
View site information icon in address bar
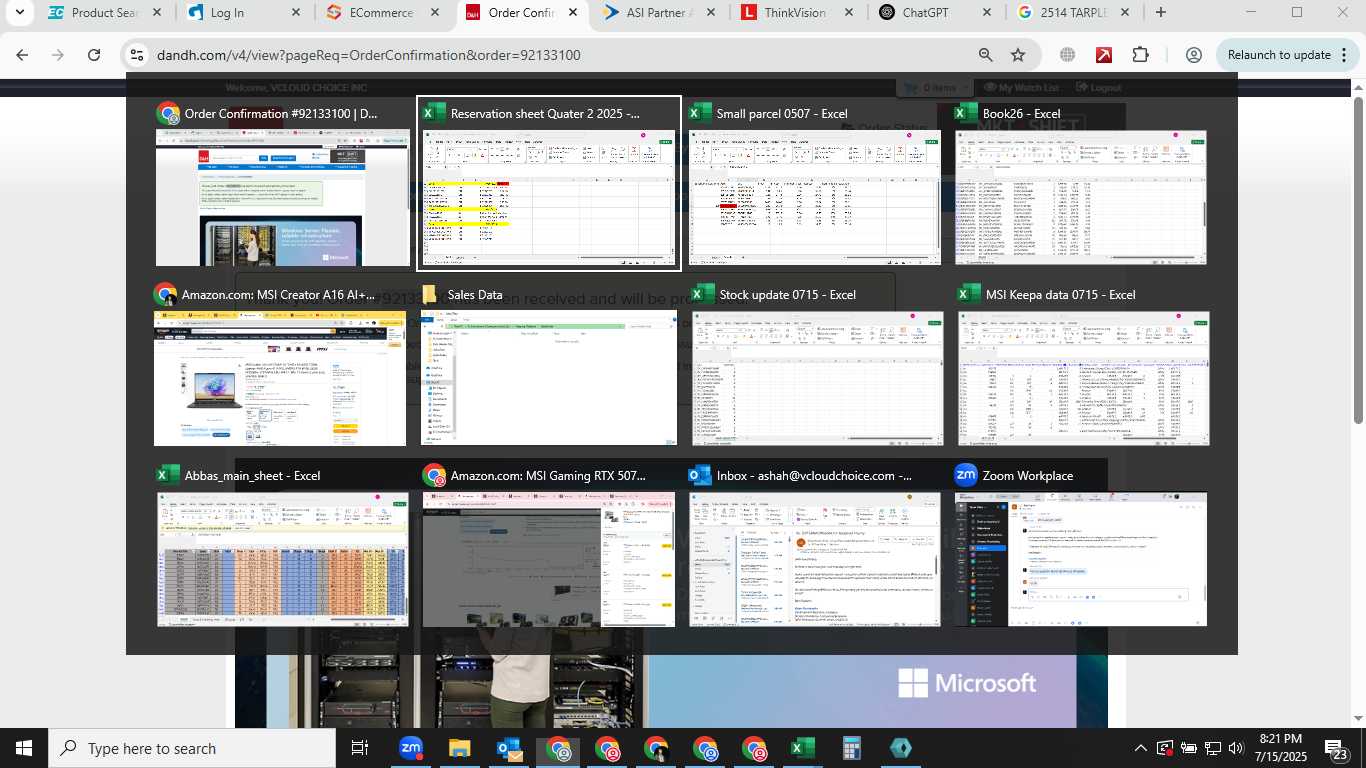tap(138, 55)
